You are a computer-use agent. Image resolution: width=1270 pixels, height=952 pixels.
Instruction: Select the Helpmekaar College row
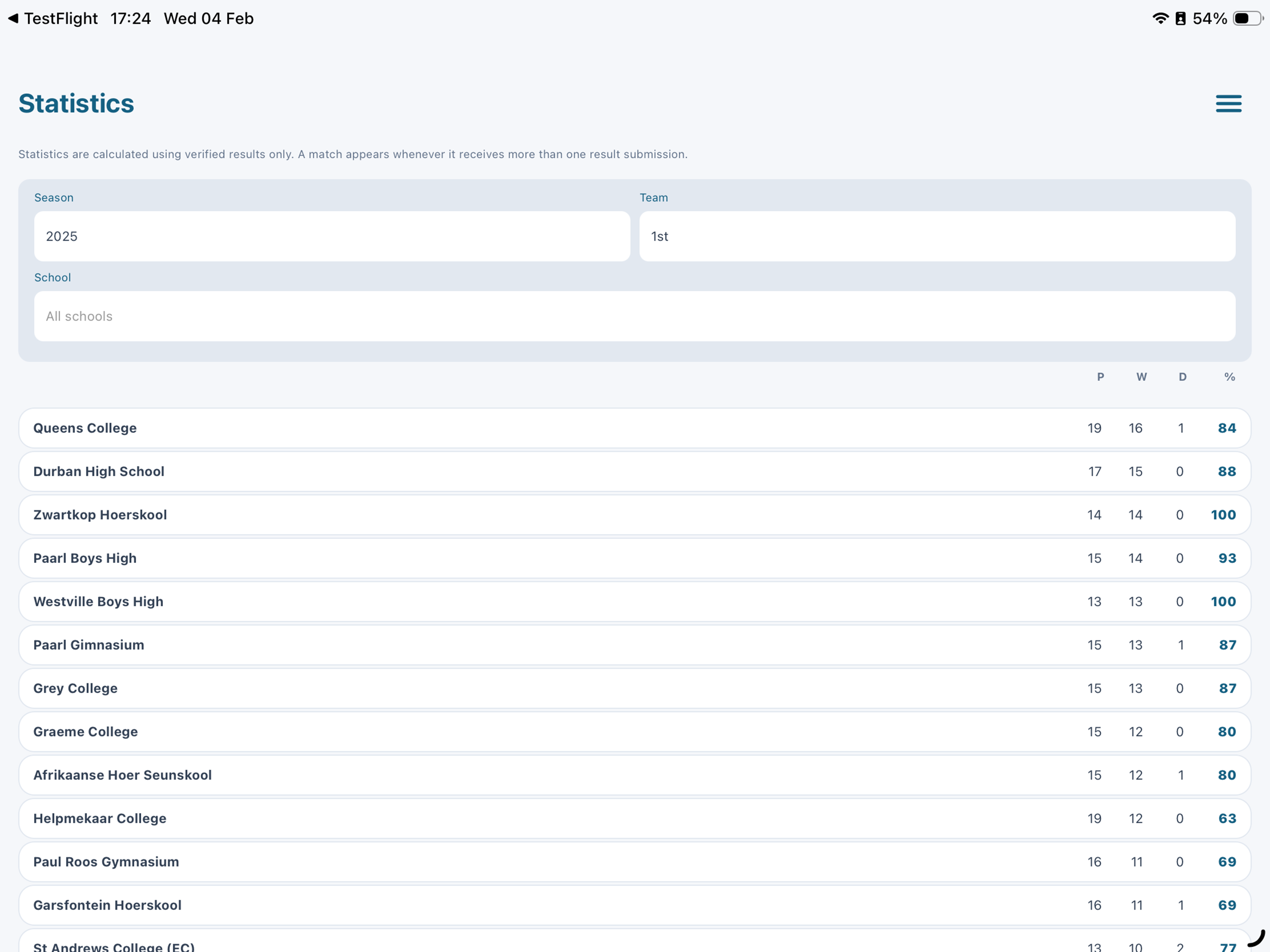[635, 818]
